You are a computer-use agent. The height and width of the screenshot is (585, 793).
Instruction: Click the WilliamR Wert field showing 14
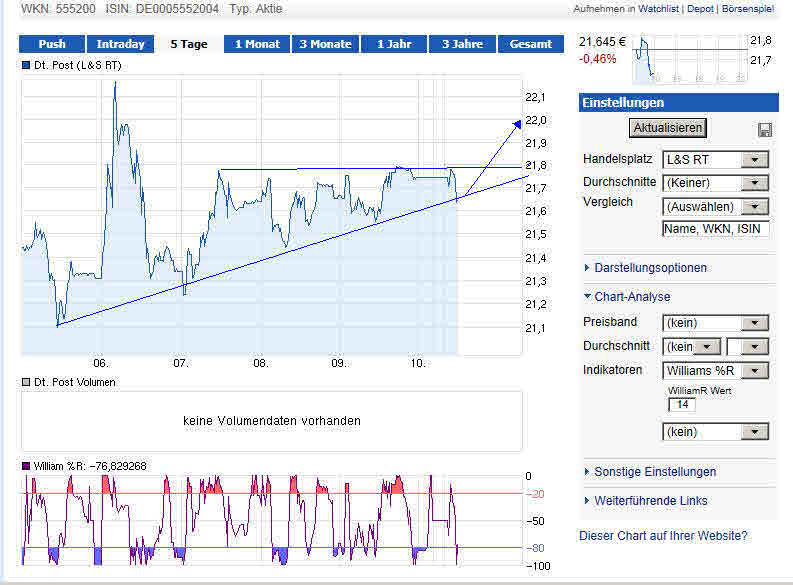[682, 404]
